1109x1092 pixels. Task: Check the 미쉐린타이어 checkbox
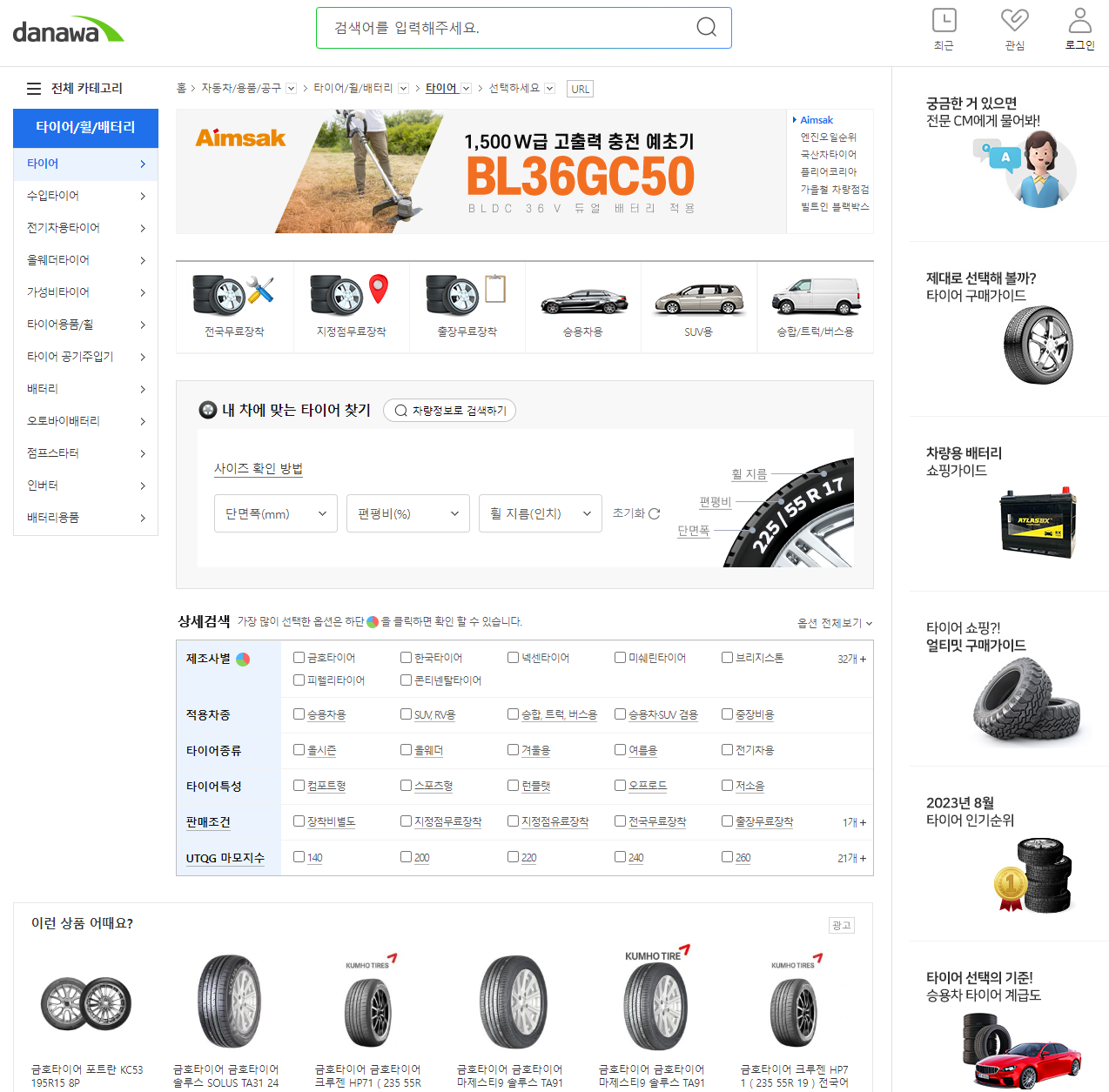[x=620, y=658]
